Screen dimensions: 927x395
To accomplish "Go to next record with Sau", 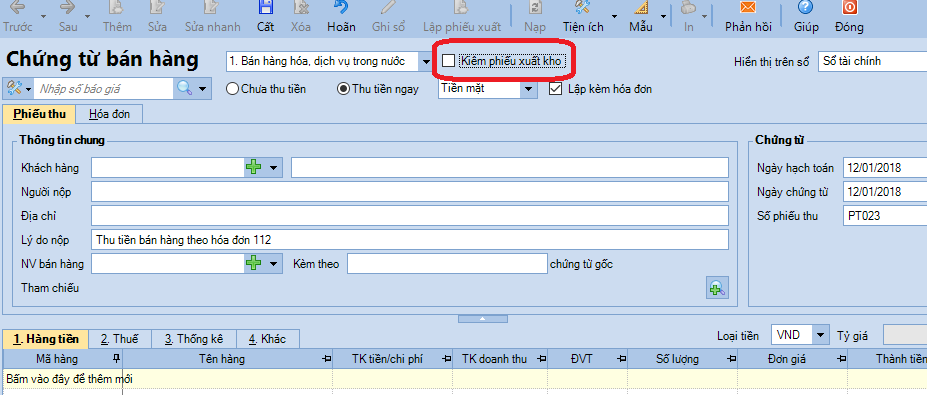I will pos(68,17).
